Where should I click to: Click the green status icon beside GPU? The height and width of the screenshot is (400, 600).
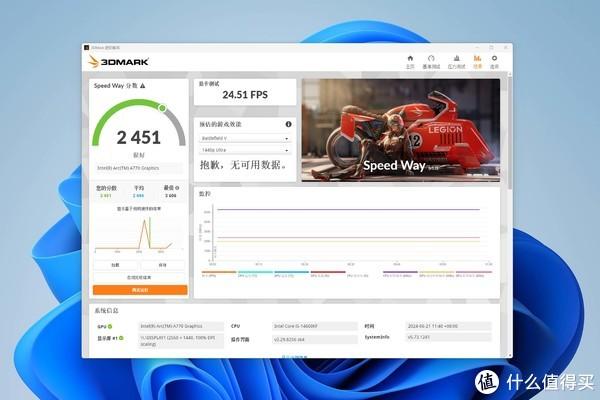click(x=110, y=327)
